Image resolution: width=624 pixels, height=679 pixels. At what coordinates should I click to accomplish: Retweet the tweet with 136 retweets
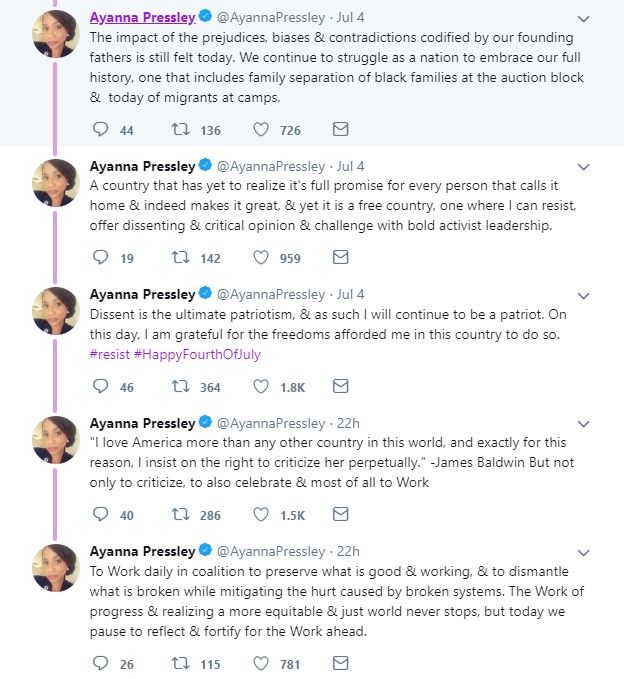click(181, 129)
